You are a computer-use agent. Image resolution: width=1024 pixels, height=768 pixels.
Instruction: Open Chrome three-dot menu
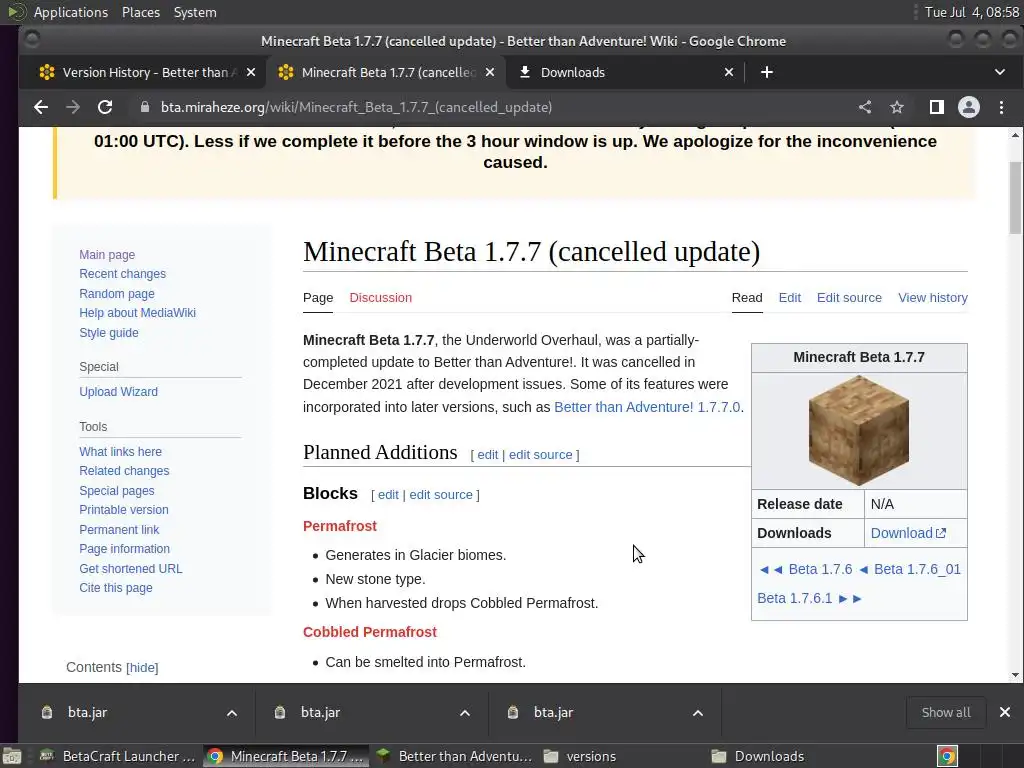(1001, 107)
